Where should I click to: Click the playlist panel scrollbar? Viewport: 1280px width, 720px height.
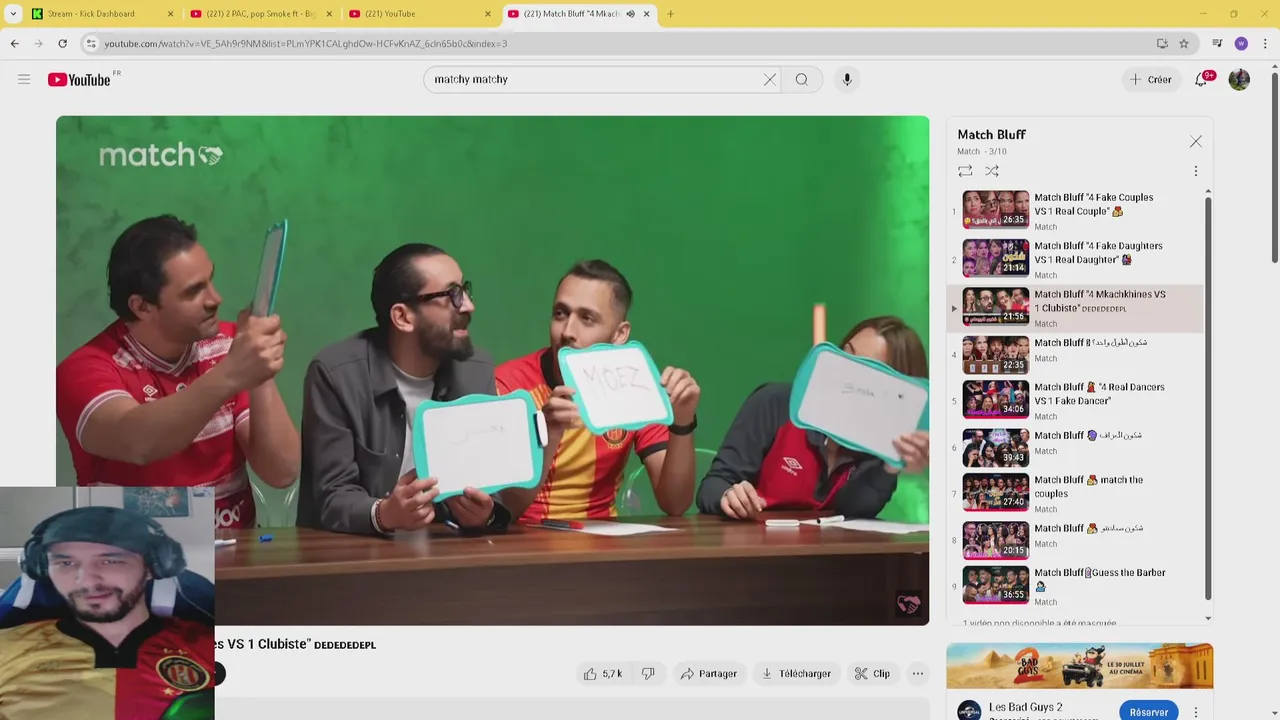tap(1208, 400)
